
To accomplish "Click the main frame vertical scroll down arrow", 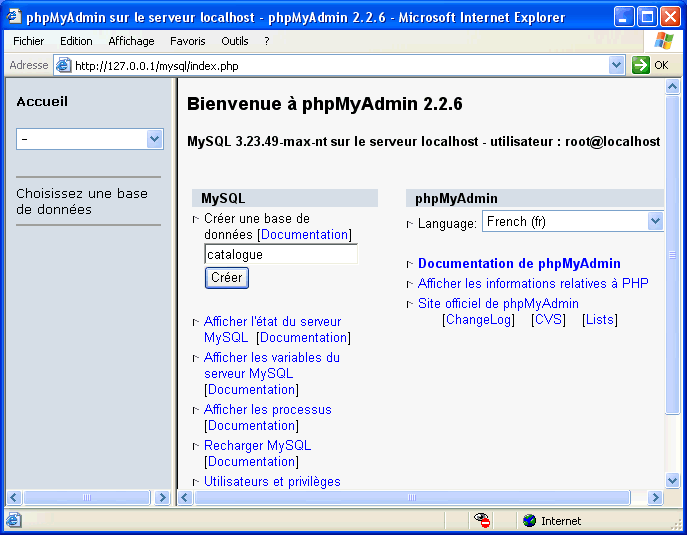I will coord(672,480).
